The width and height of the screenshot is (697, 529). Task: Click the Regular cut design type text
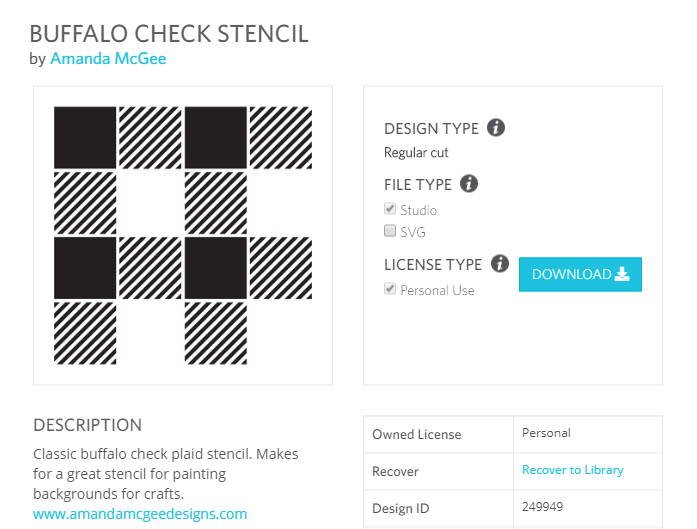pos(416,152)
